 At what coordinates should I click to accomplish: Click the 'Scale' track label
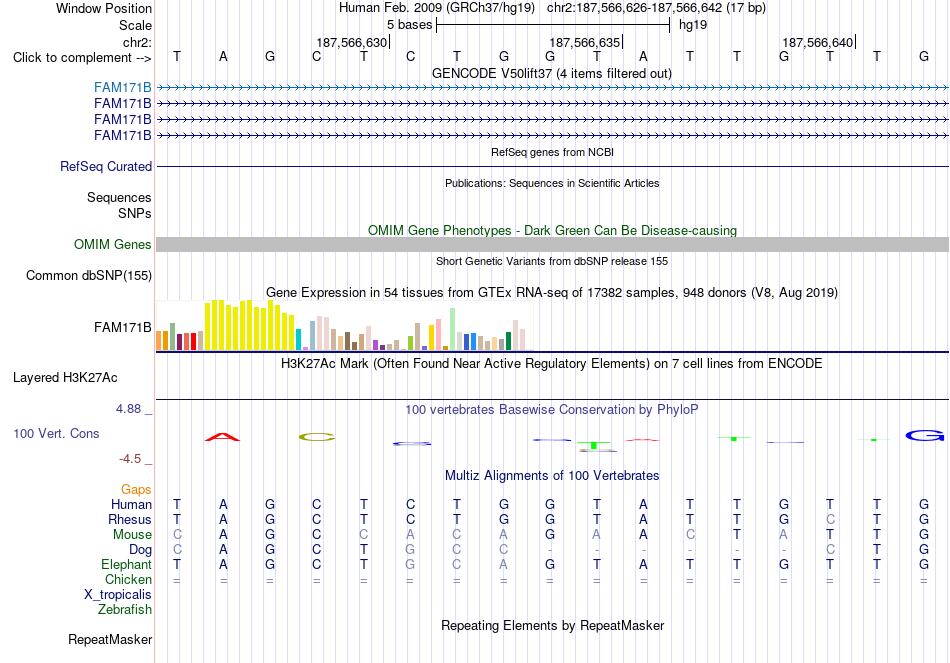(x=135, y=25)
